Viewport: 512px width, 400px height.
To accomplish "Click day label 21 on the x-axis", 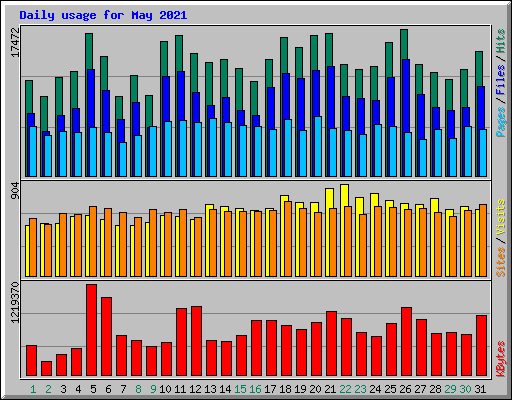I will (x=330, y=389).
